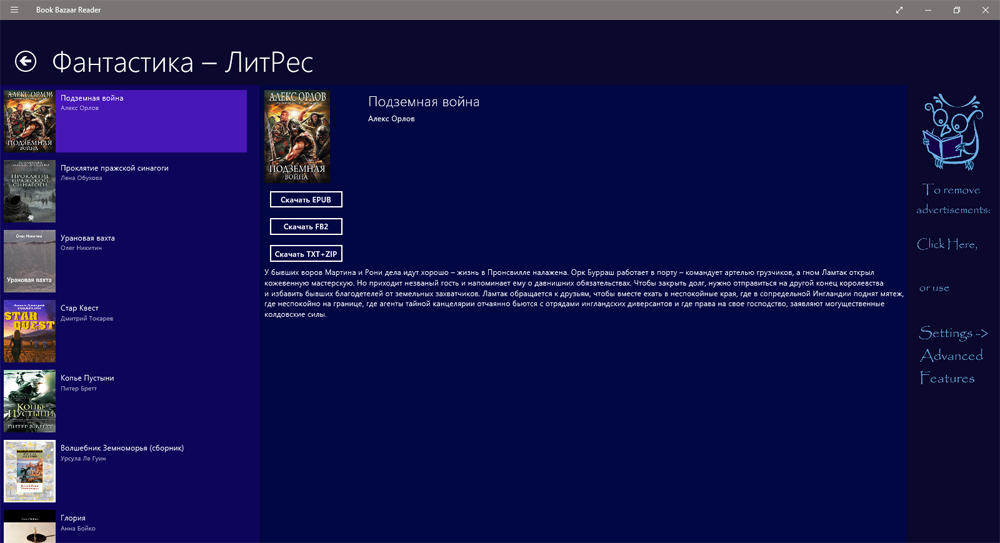Click author Анна Бойко in list

point(78,528)
